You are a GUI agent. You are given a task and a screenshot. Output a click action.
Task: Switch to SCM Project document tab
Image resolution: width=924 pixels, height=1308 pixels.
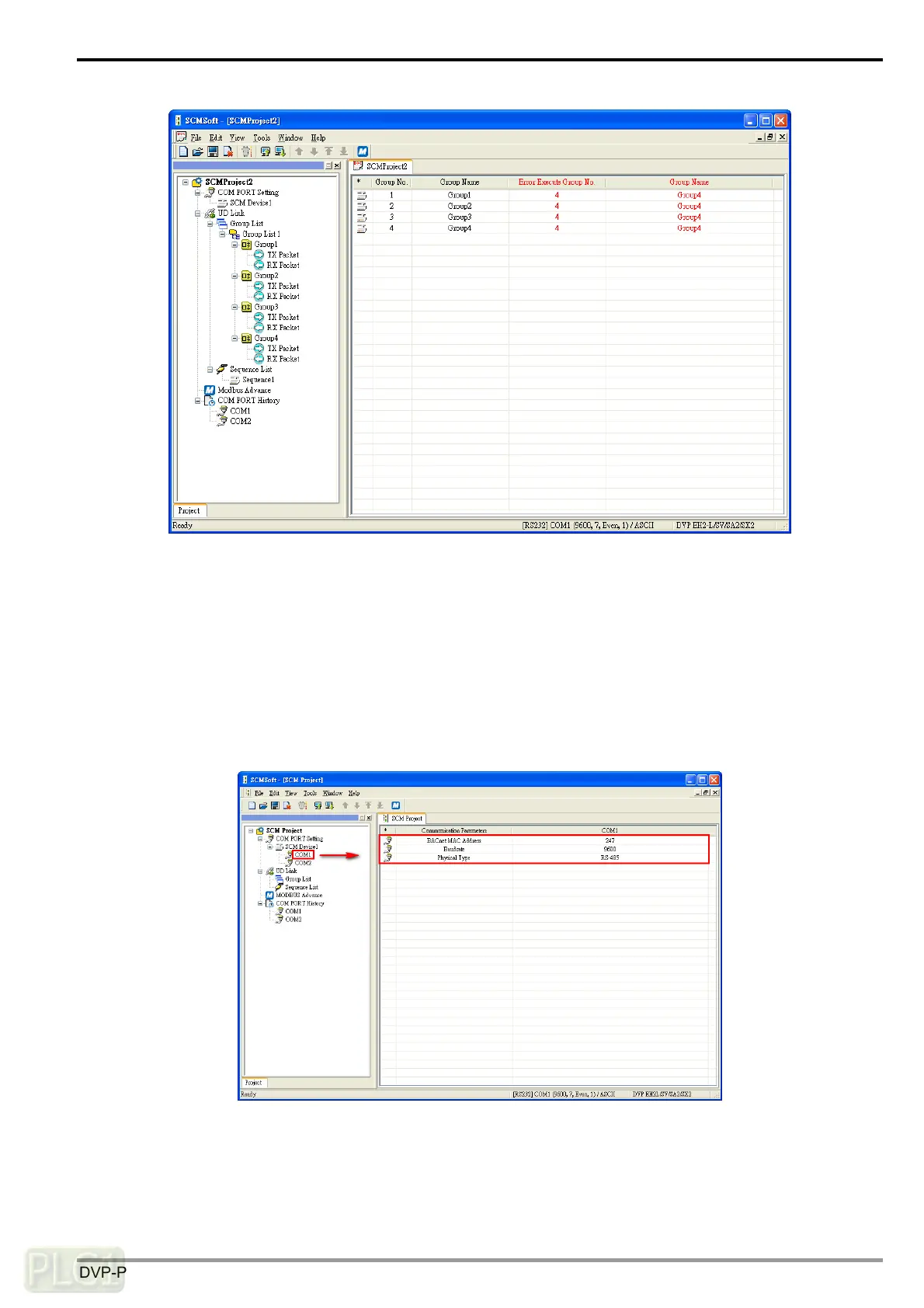pos(402,819)
